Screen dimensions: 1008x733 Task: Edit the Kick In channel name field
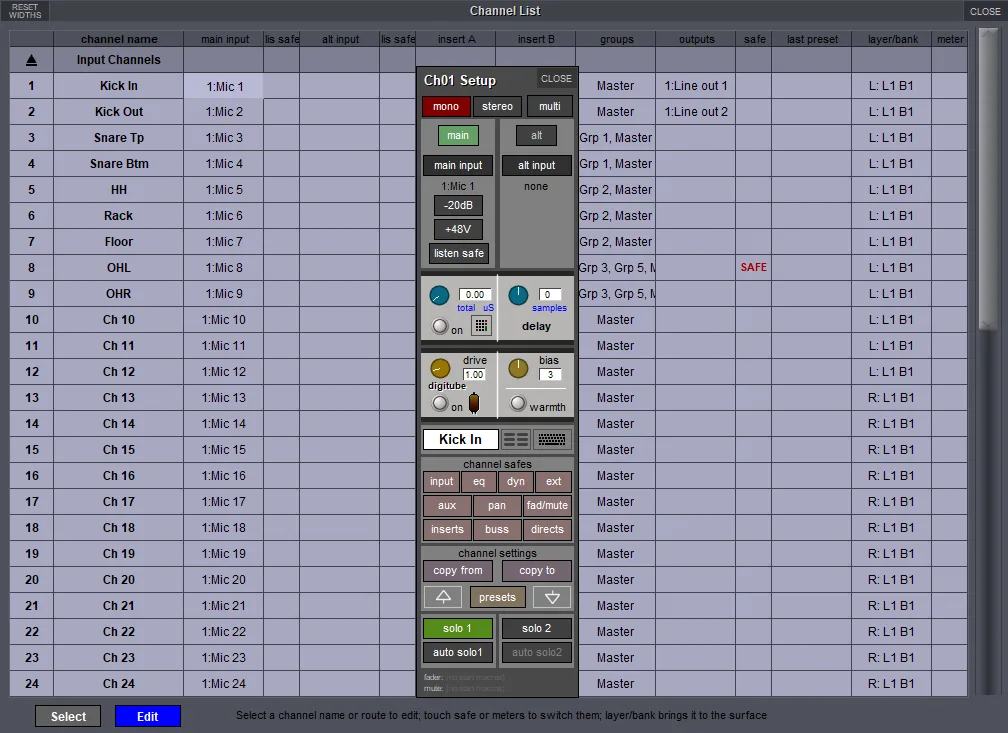tap(460, 439)
